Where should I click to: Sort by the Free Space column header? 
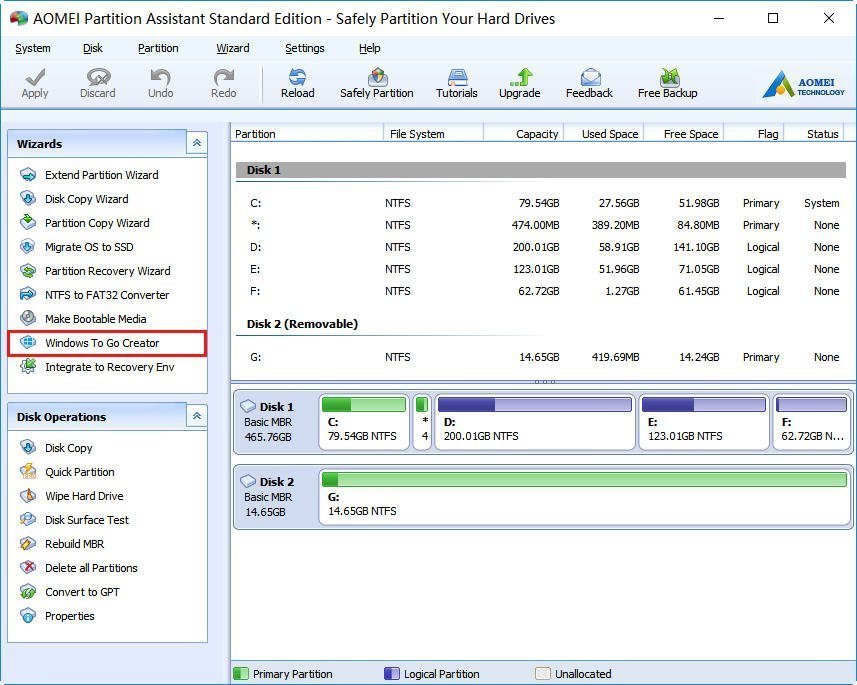[684, 134]
